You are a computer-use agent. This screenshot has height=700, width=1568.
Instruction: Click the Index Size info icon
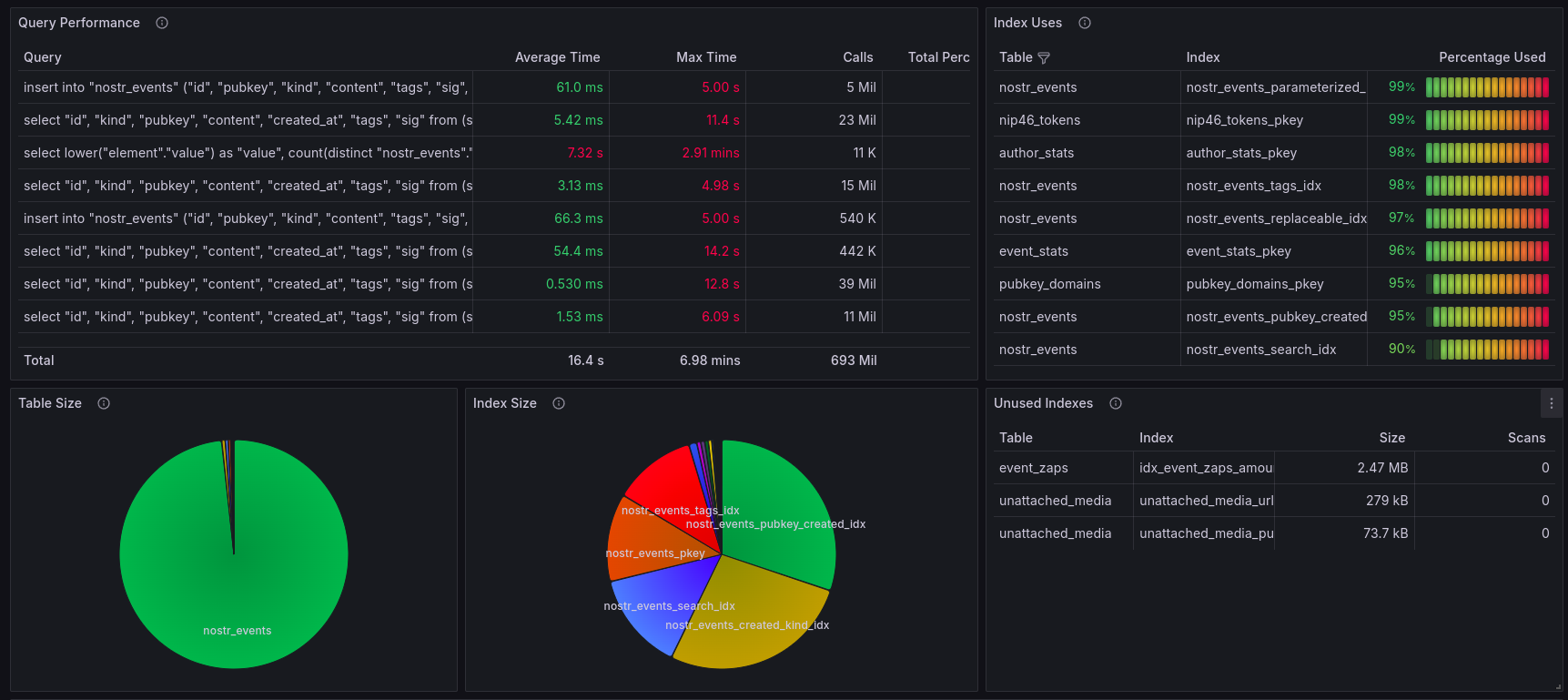(x=559, y=403)
